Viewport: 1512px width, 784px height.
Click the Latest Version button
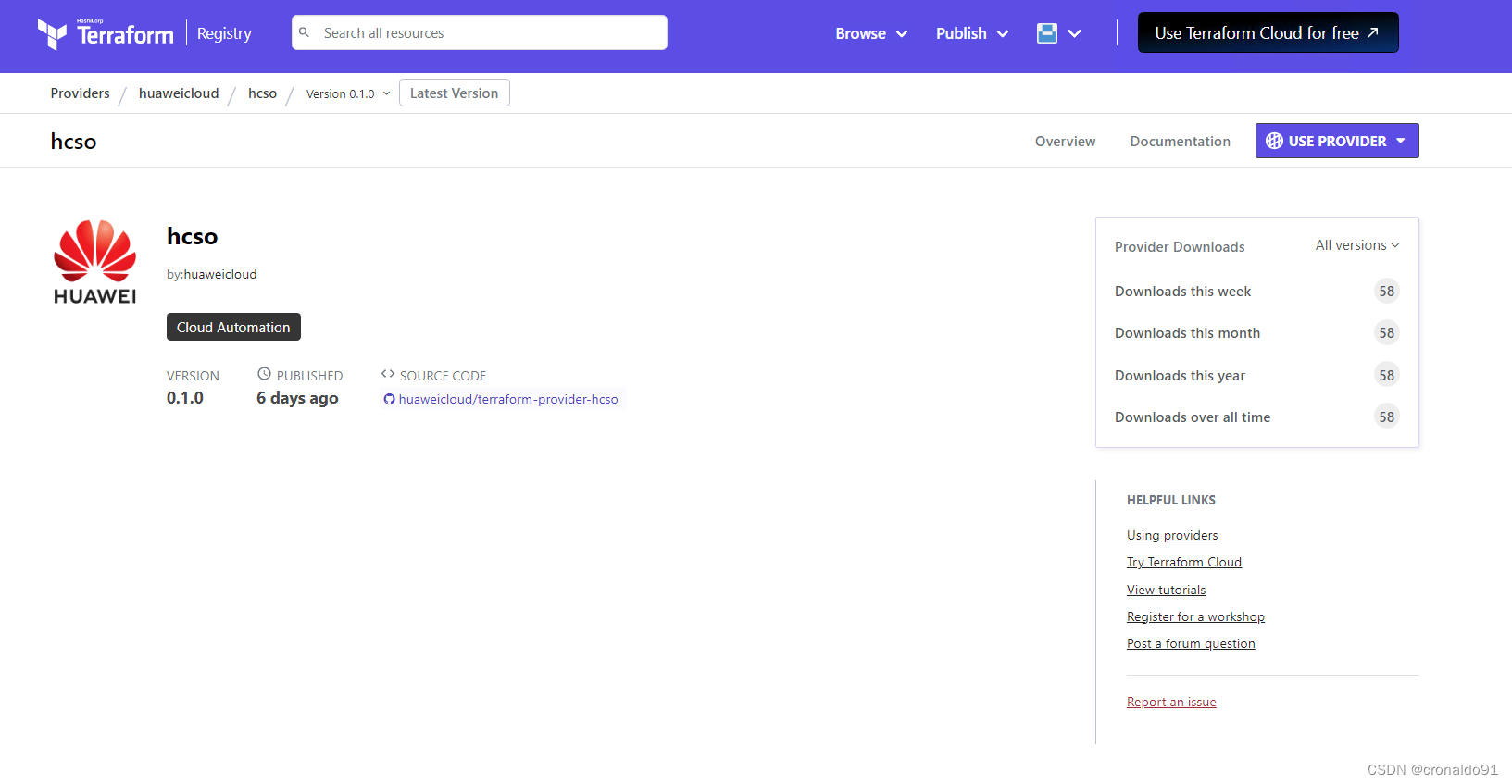click(455, 93)
